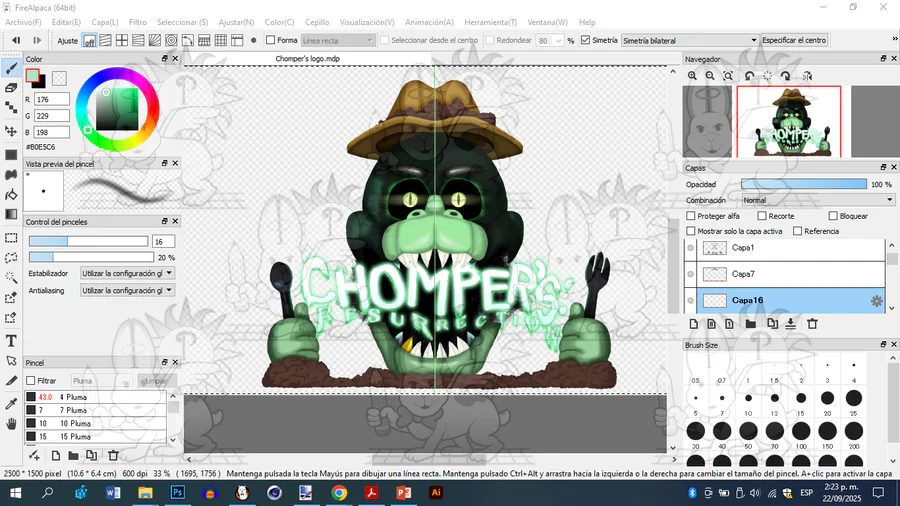900x506 pixels.
Task: Open Capa16 layer settings gear
Action: [x=876, y=301]
